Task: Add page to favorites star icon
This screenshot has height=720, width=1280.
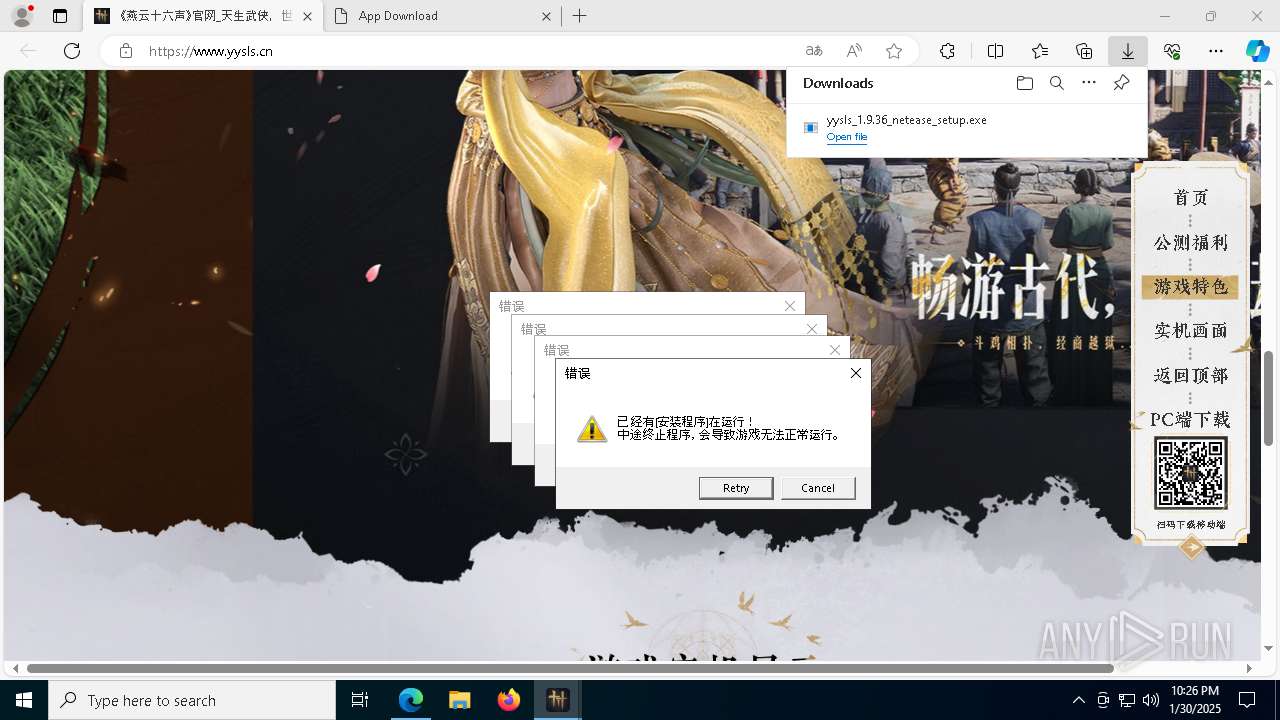Action: [x=894, y=51]
